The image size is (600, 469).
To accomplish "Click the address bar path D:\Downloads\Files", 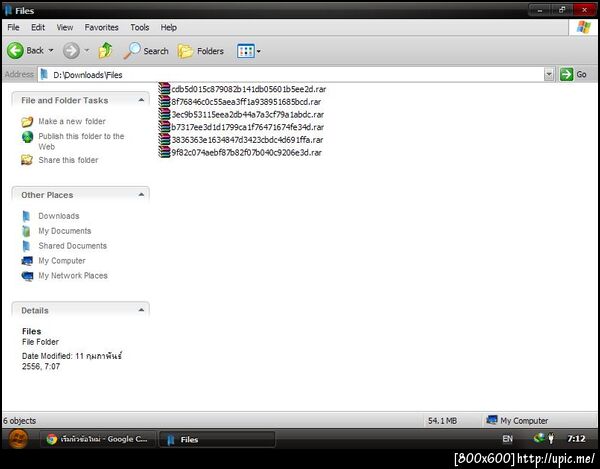I will click(88, 75).
